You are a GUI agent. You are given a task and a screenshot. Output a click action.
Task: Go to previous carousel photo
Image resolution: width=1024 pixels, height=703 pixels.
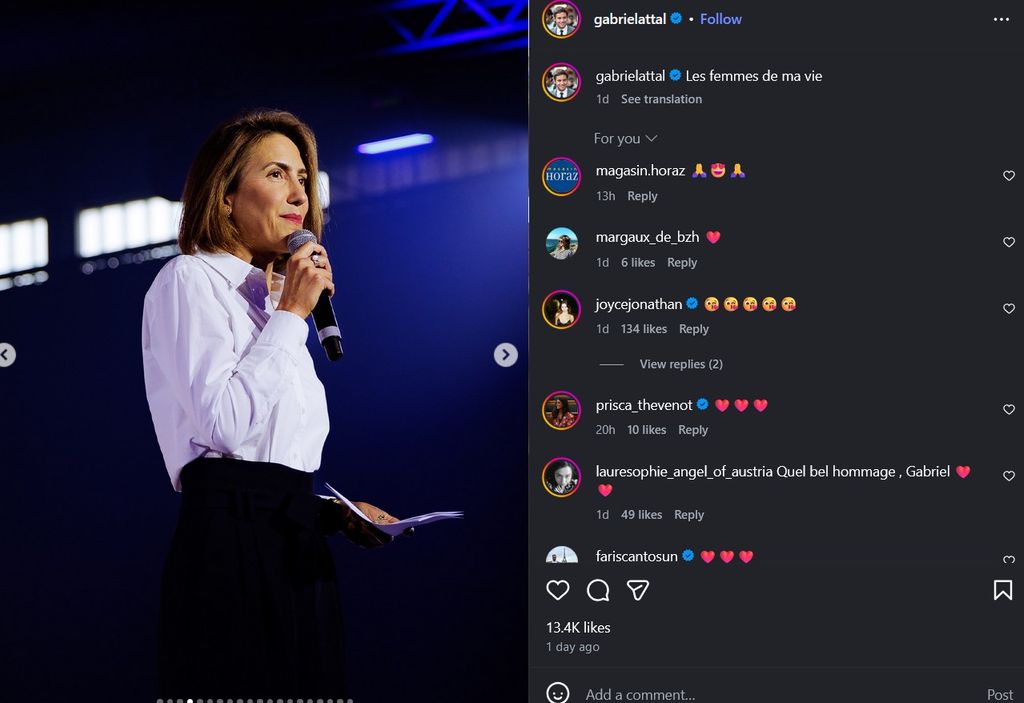pos(6,355)
